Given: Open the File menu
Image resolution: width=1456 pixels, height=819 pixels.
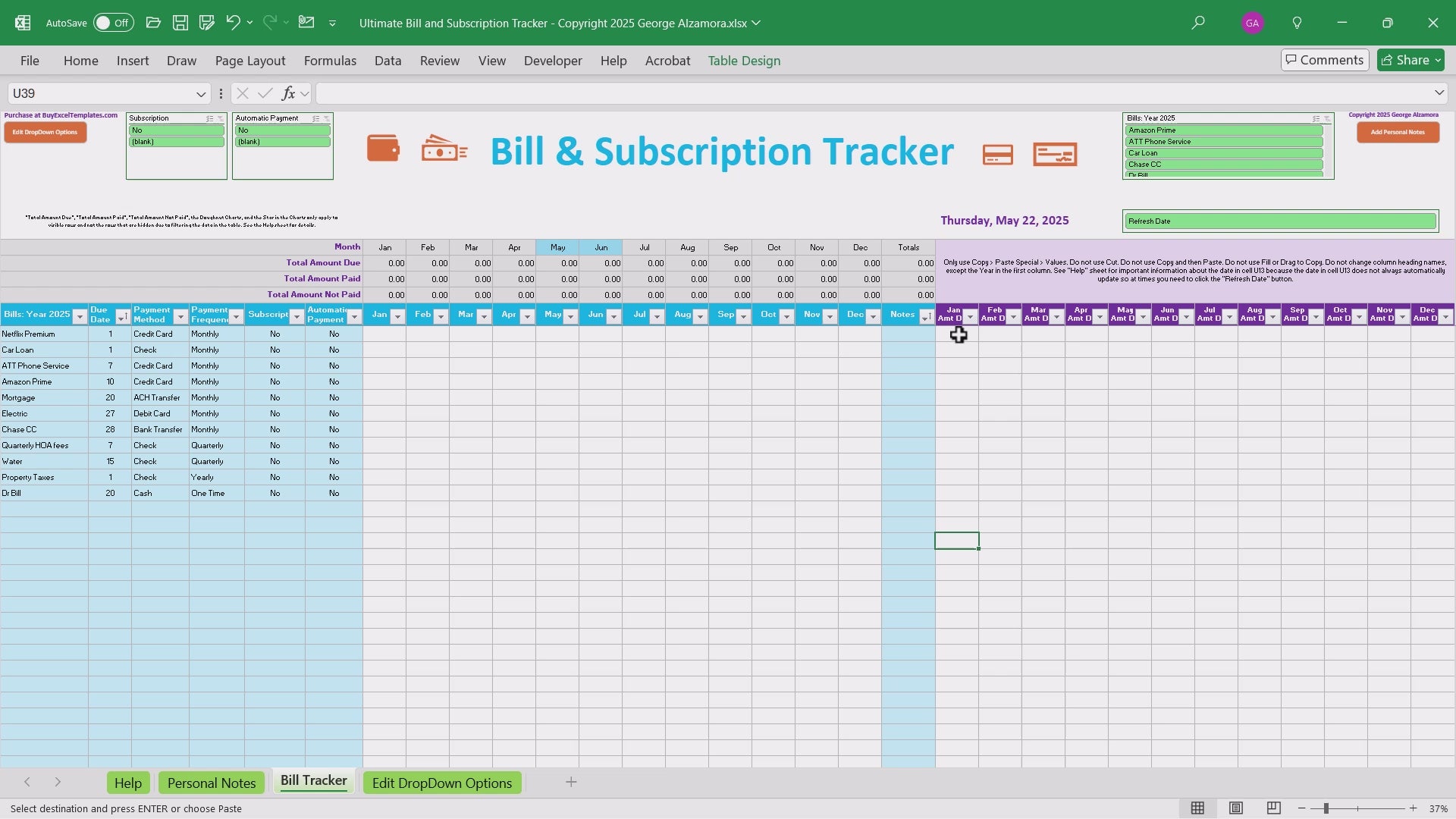Looking at the screenshot, I should 30,61.
